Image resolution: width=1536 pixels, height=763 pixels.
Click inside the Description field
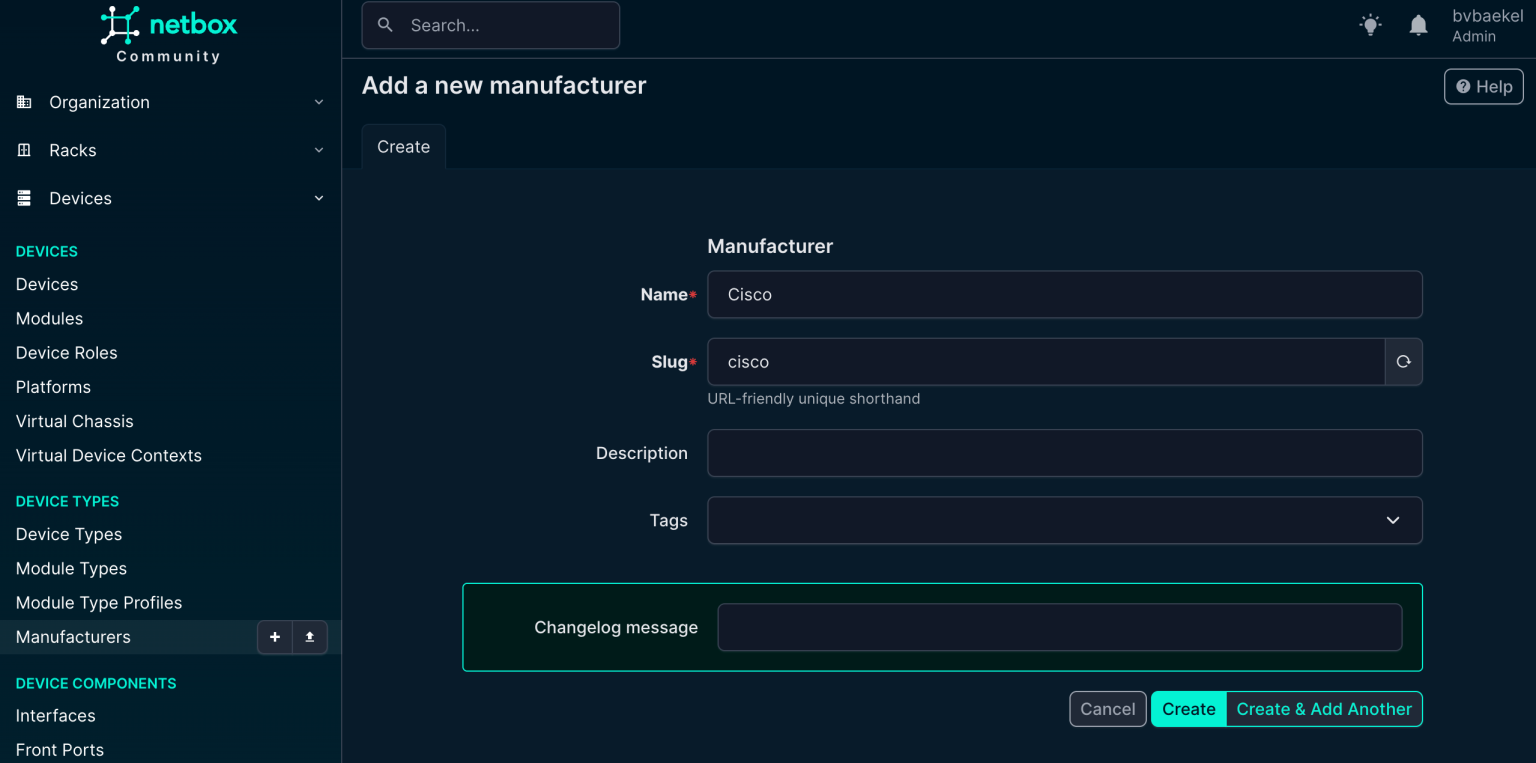point(1064,453)
